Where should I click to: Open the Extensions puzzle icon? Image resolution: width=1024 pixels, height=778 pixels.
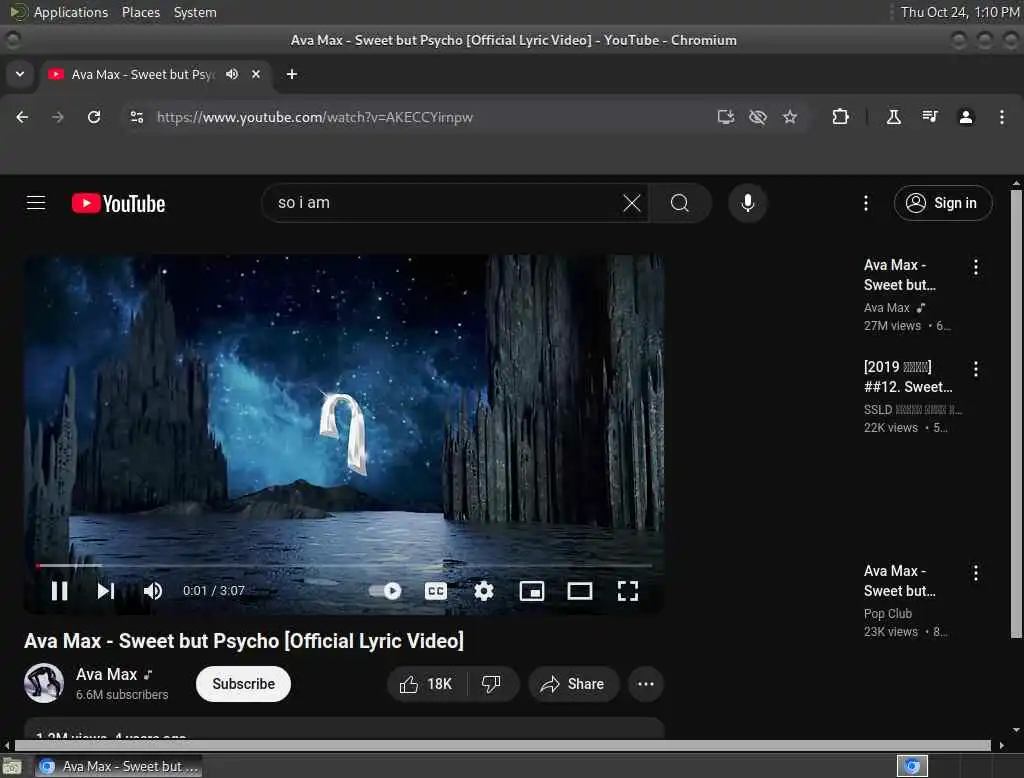click(x=840, y=117)
